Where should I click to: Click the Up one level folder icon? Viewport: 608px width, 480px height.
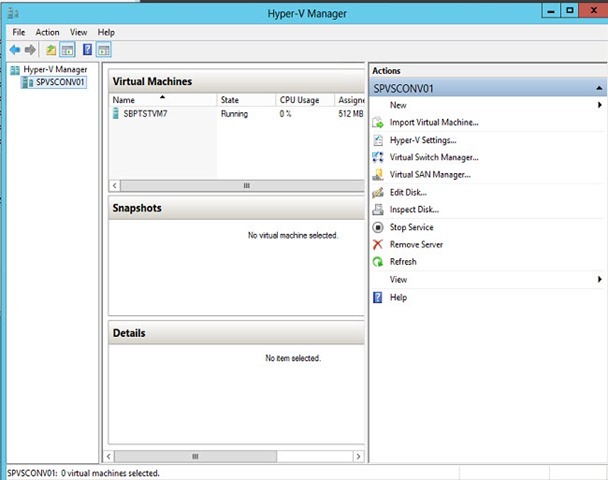tap(51, 50)
